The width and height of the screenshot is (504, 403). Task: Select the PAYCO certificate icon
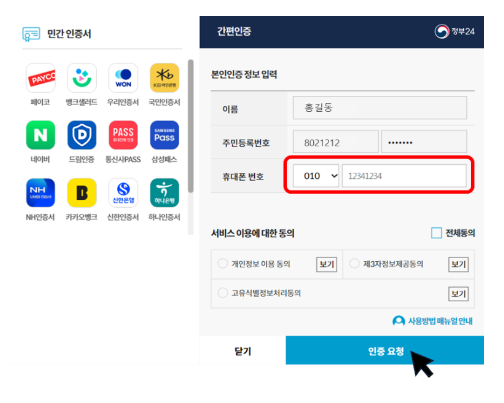coord(41,78)
